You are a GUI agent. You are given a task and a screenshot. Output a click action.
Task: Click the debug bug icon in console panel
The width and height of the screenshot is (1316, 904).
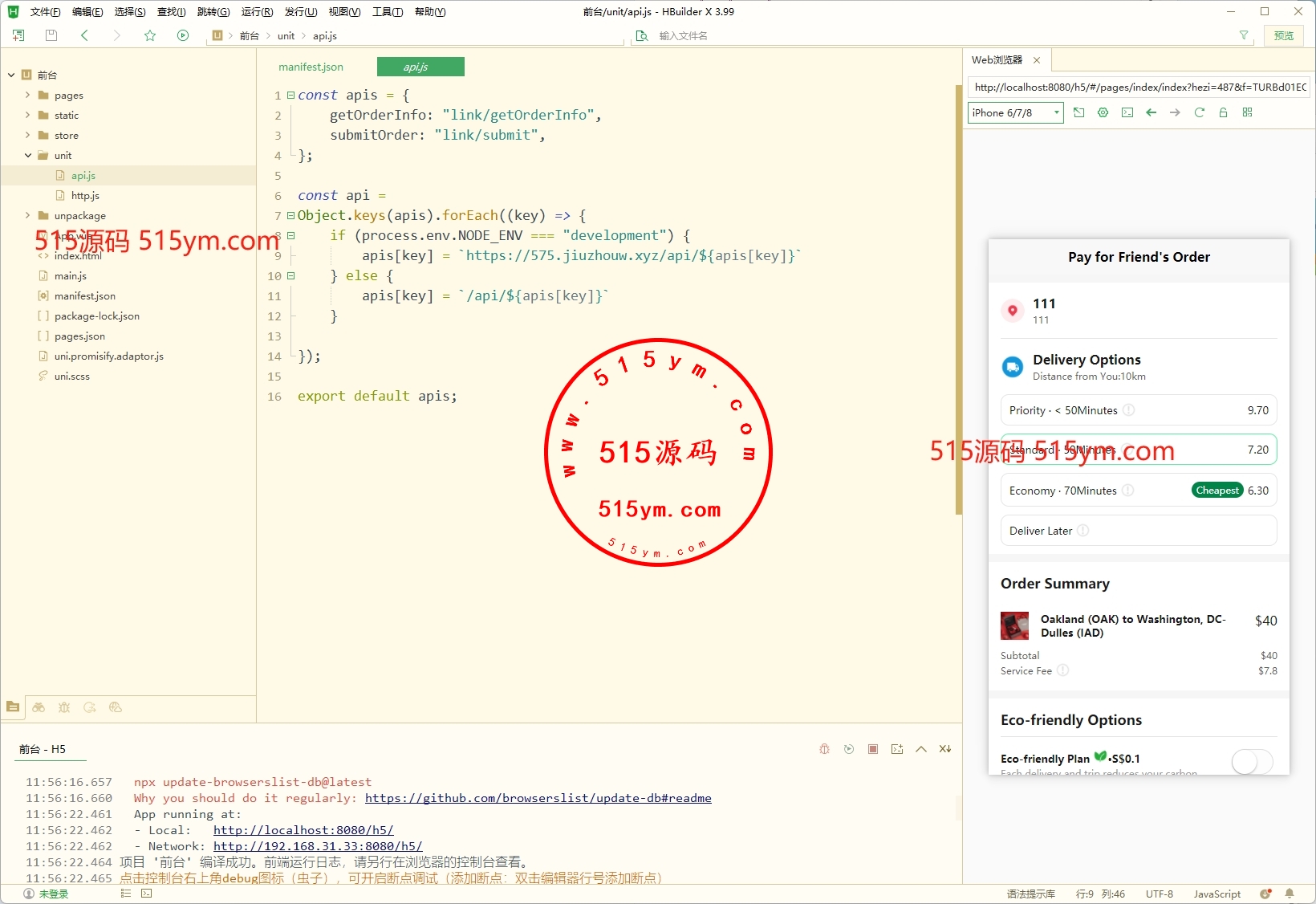click(x=824, y=749)
